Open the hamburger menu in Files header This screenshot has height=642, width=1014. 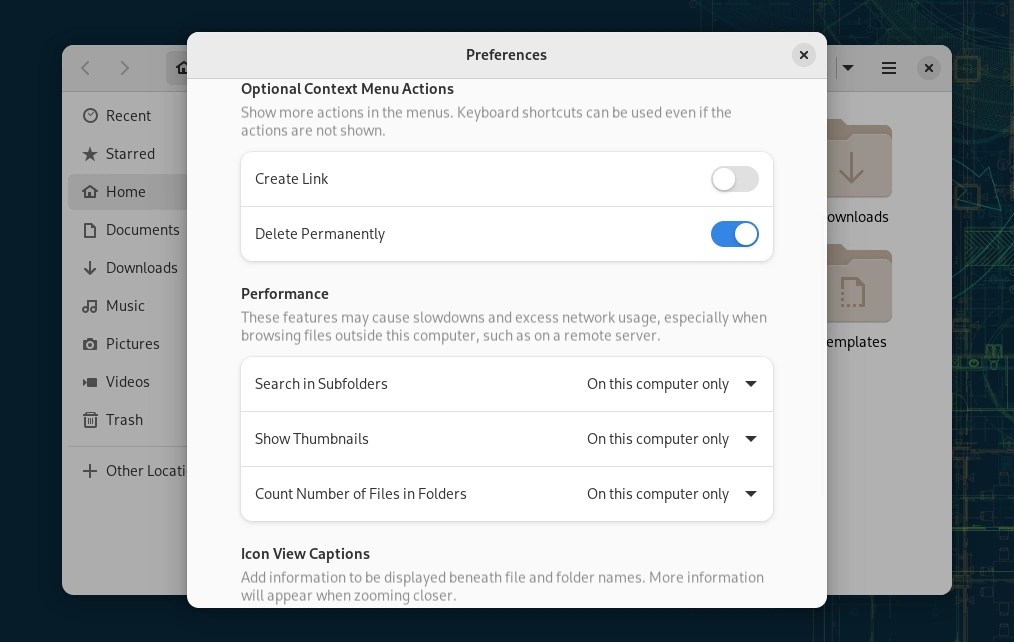(888, 68)
